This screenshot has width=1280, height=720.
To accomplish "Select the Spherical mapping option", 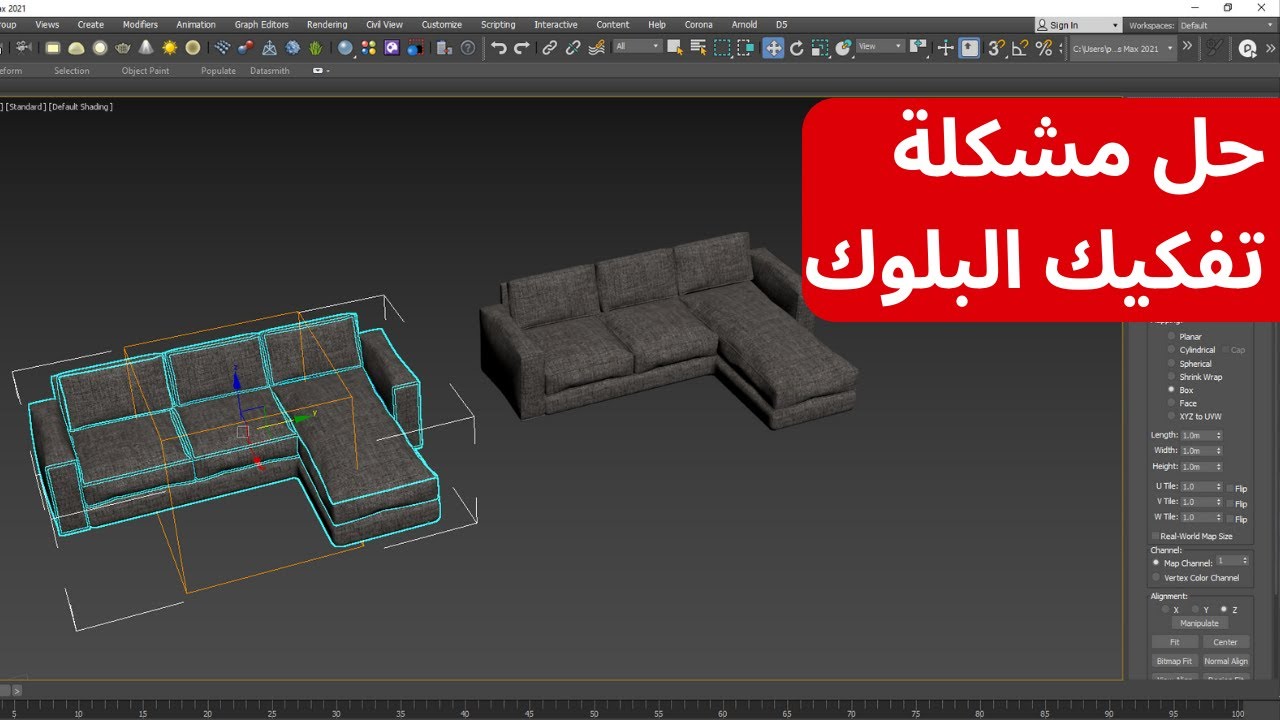I will (x=1172, y=364).
